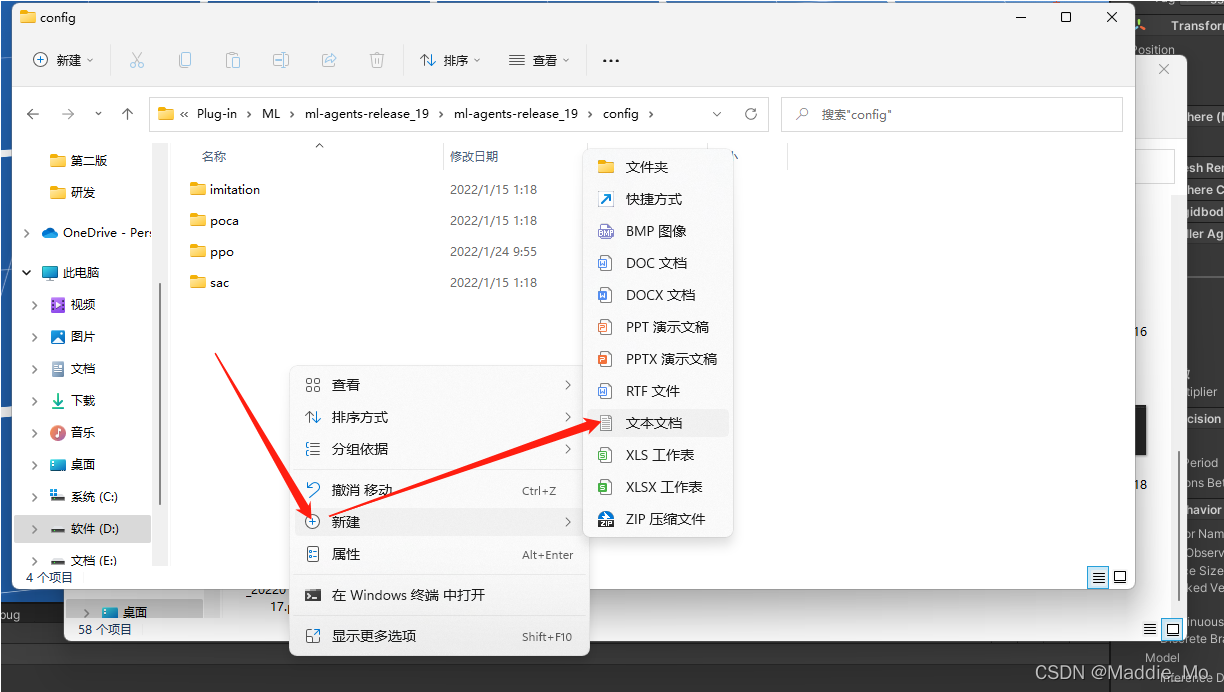Image resolution: width=1224 pixels, height=692 pixels.
Task: Click the Plug-in breadcrumb segment
Action: tap(217, 114)
